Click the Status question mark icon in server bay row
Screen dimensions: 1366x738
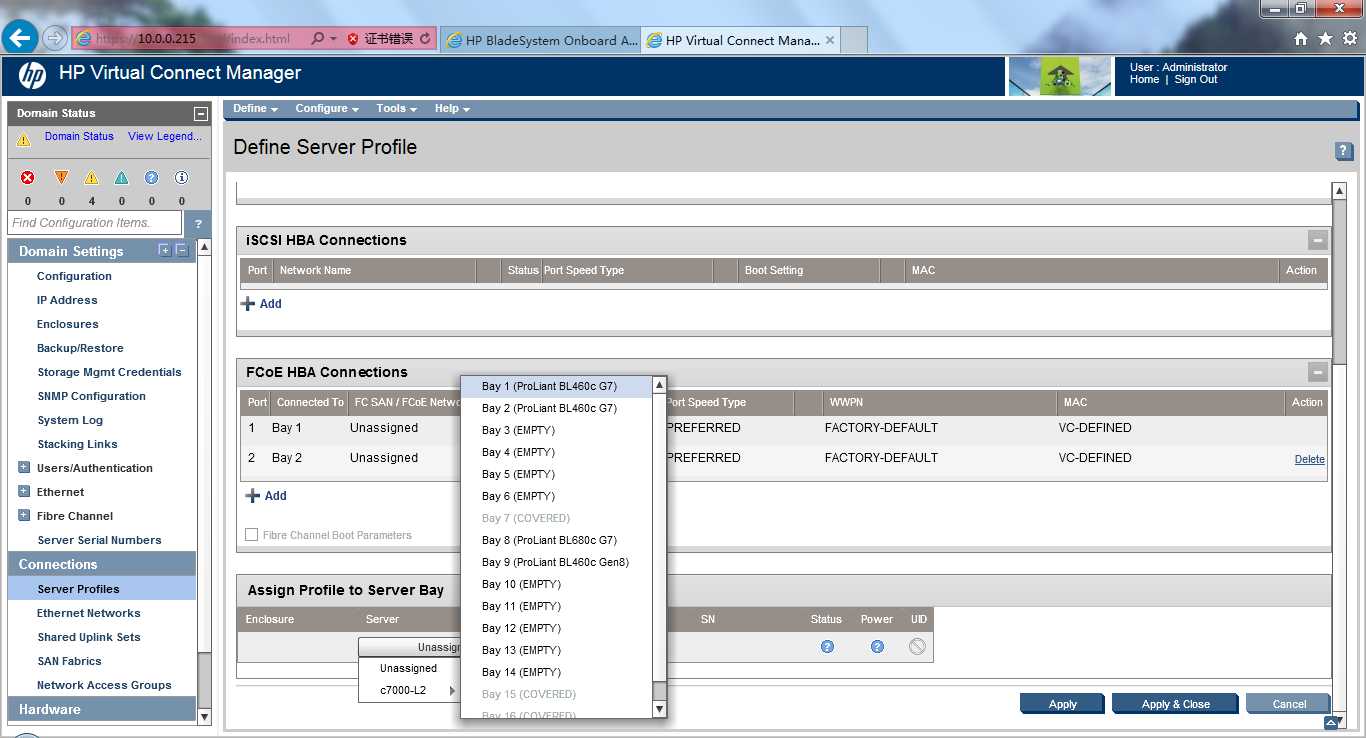(827, 647)
